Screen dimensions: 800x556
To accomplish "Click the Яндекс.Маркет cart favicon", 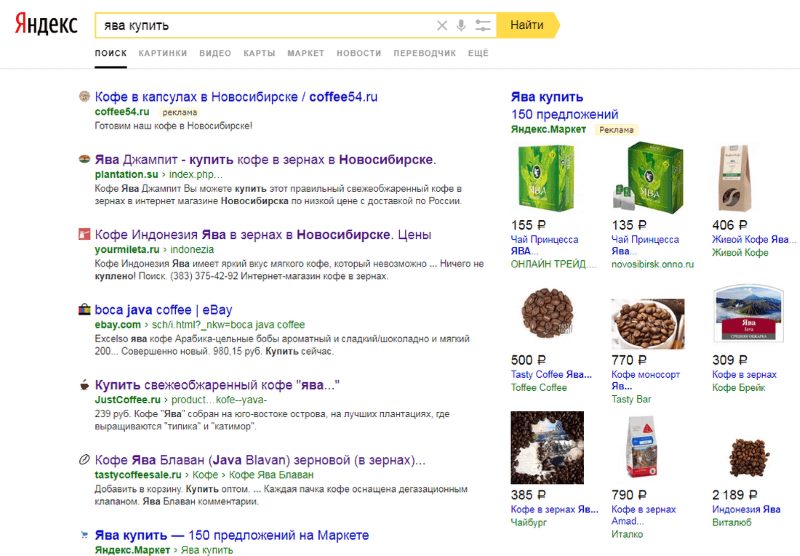I will 84,535.
